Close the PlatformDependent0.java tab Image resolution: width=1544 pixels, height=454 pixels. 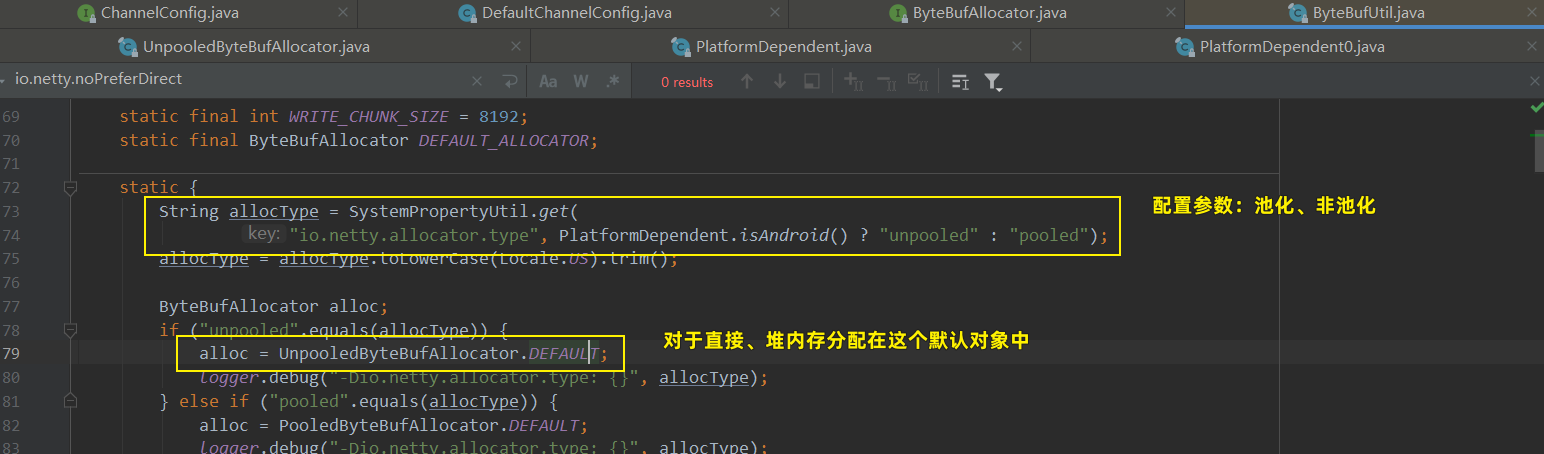[1530, 47]
